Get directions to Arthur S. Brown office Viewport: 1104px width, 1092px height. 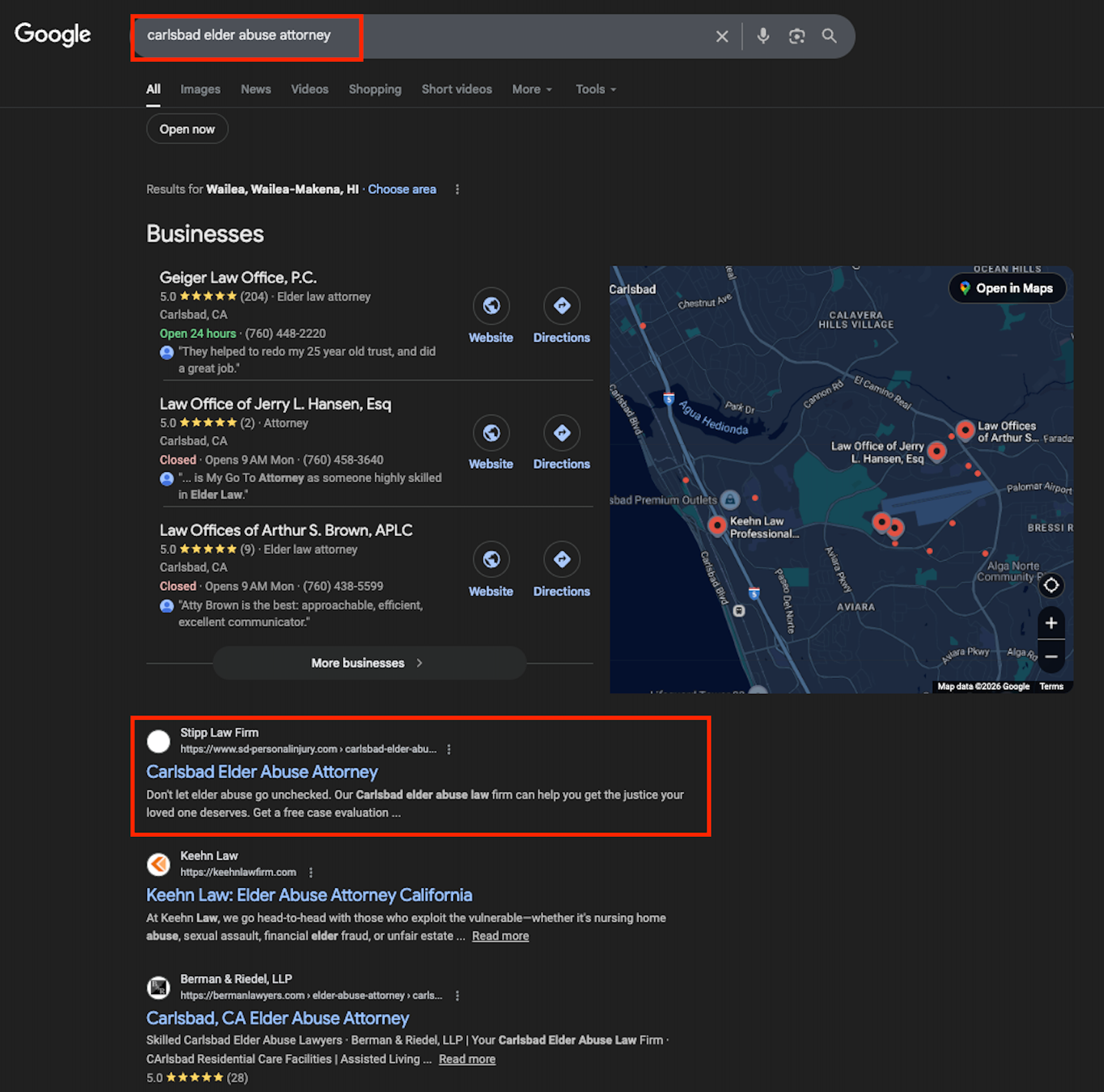[562, 559]
